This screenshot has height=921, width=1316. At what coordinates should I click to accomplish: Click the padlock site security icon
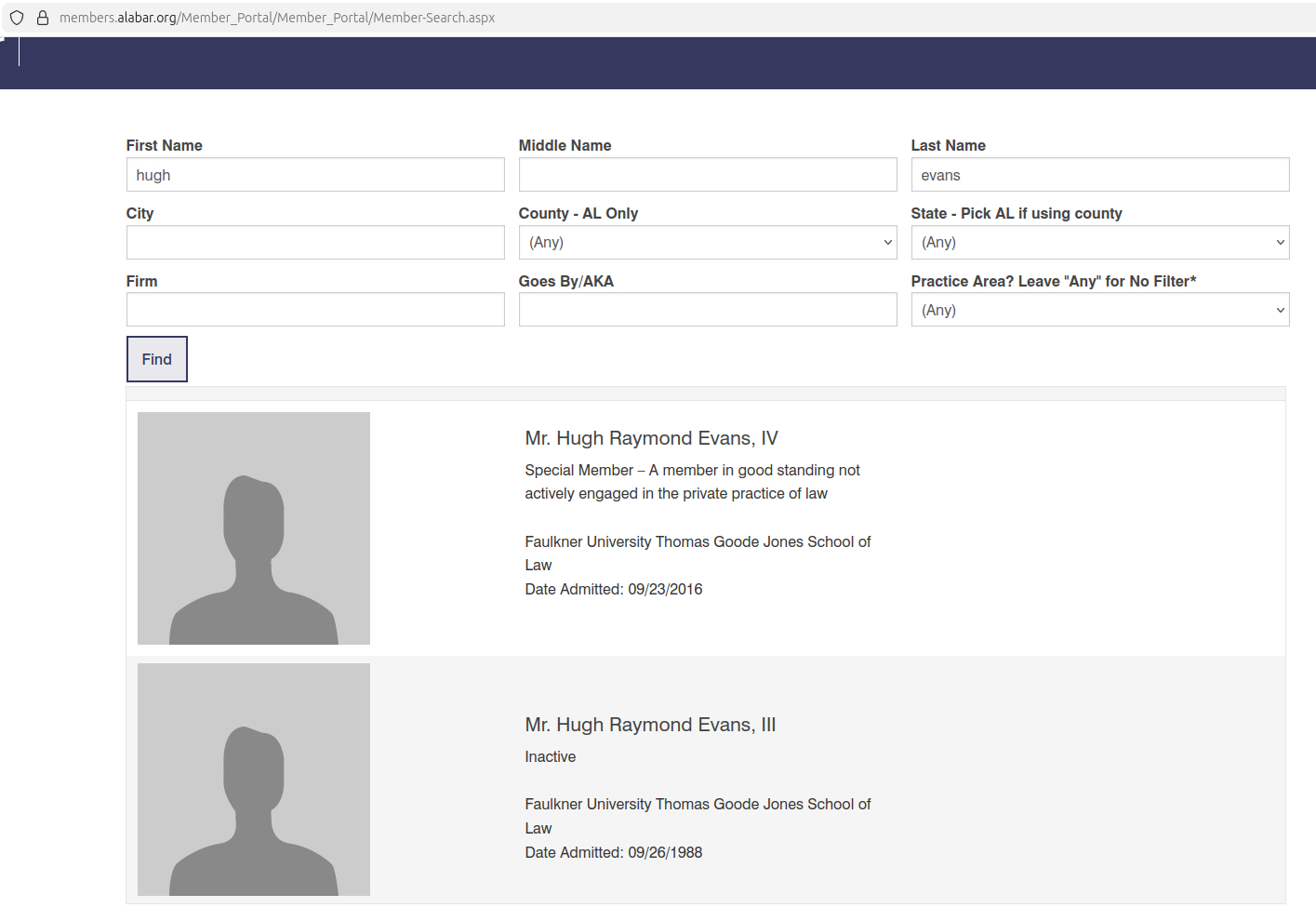pos(43,18)
